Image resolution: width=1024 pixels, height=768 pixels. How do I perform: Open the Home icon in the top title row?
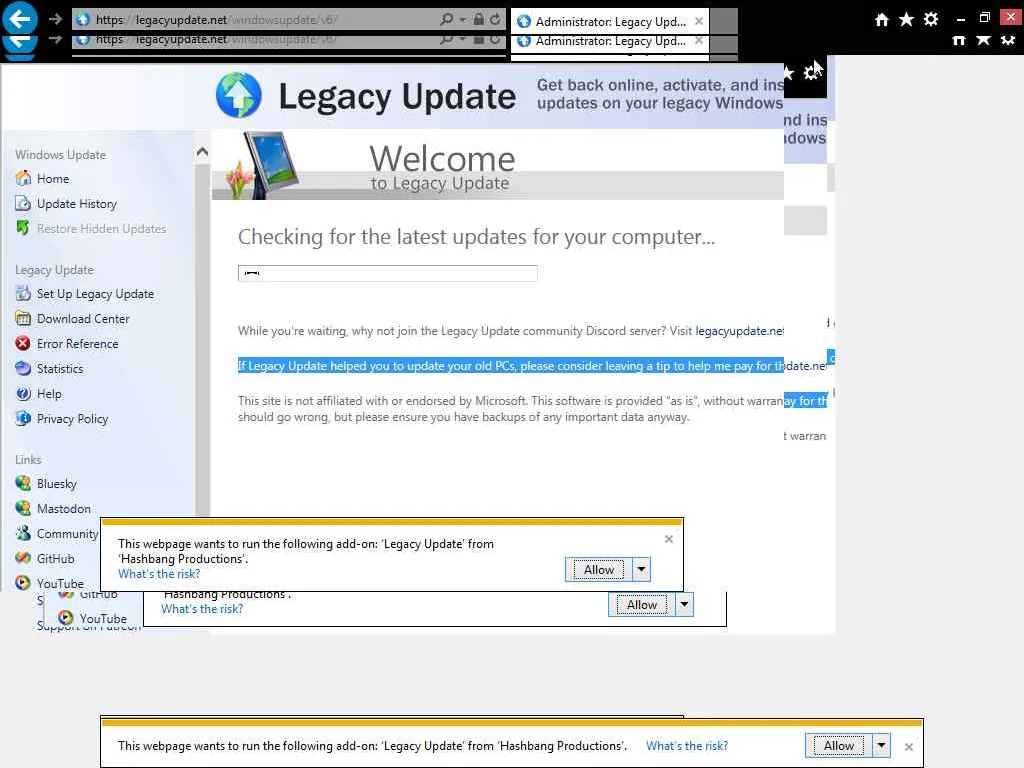pos(882,20)
